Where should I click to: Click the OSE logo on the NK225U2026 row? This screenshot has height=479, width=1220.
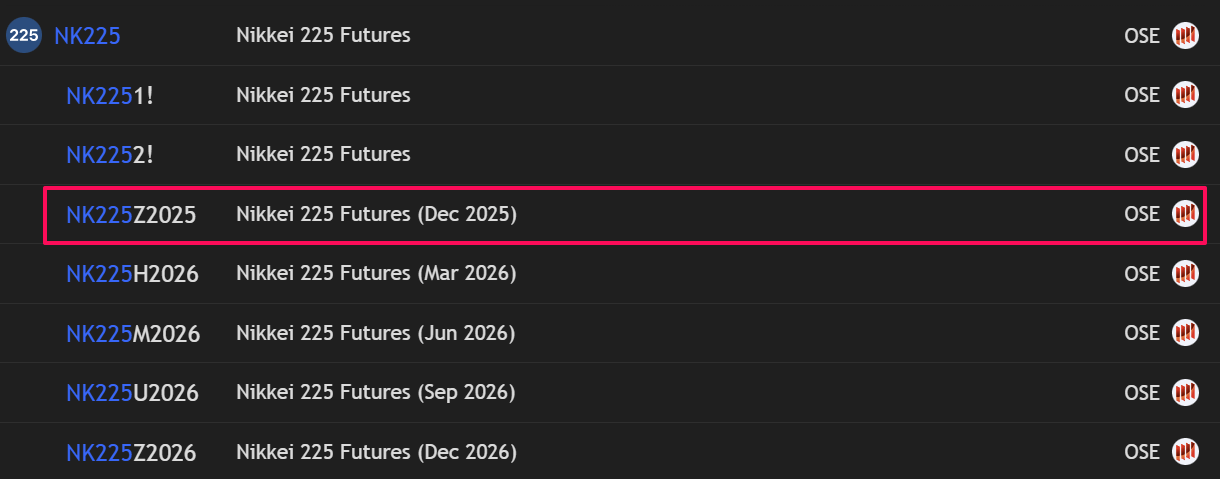(x=1185, y=392)
